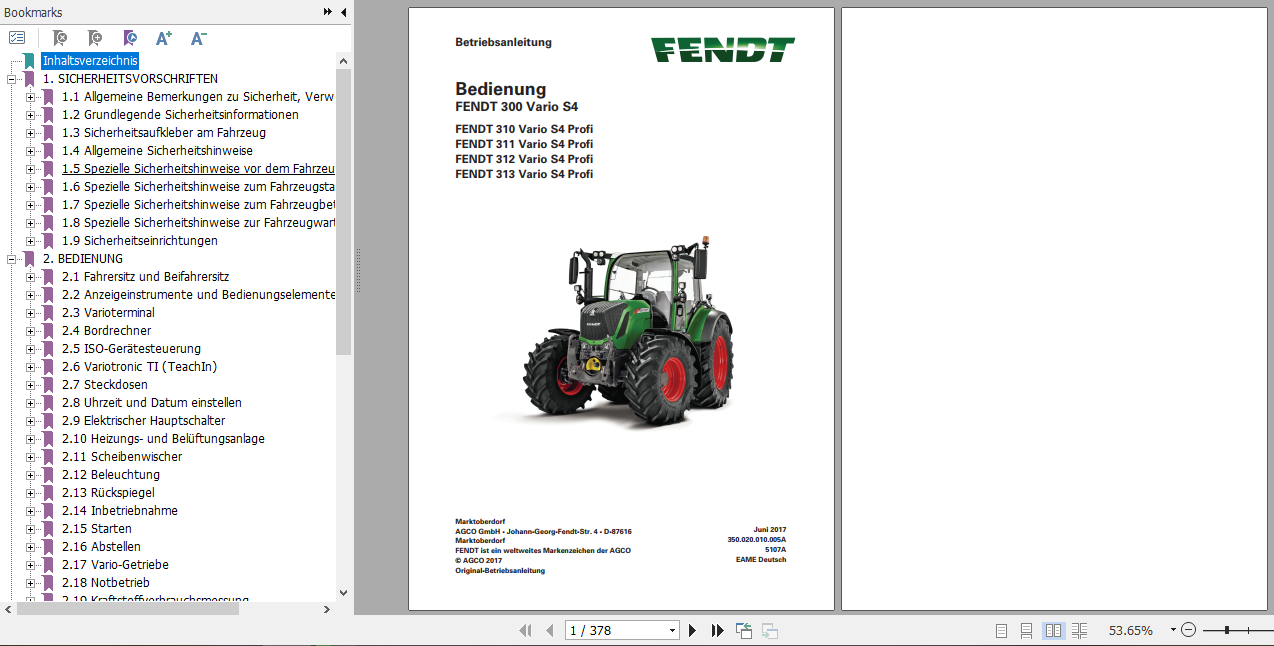
Task: Click the zoom out minus button
Action: (1188, 630)
